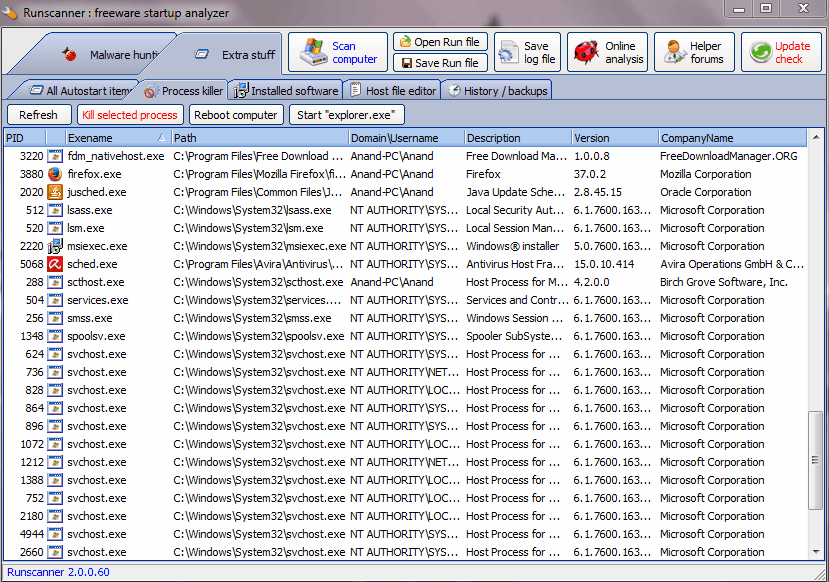Click the Save Run file button
Screen dimensions: 829x582
440,63
